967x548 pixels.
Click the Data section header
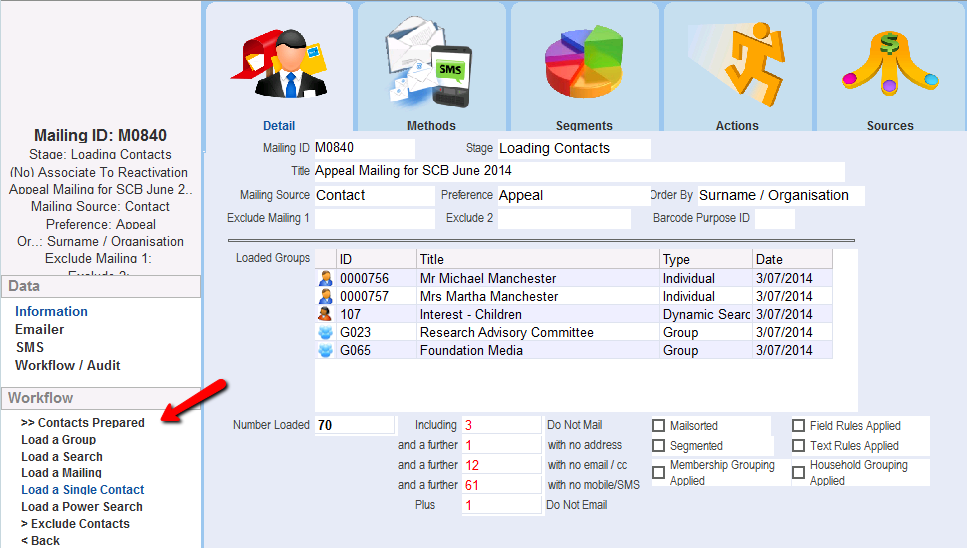[x=101, y=286]
